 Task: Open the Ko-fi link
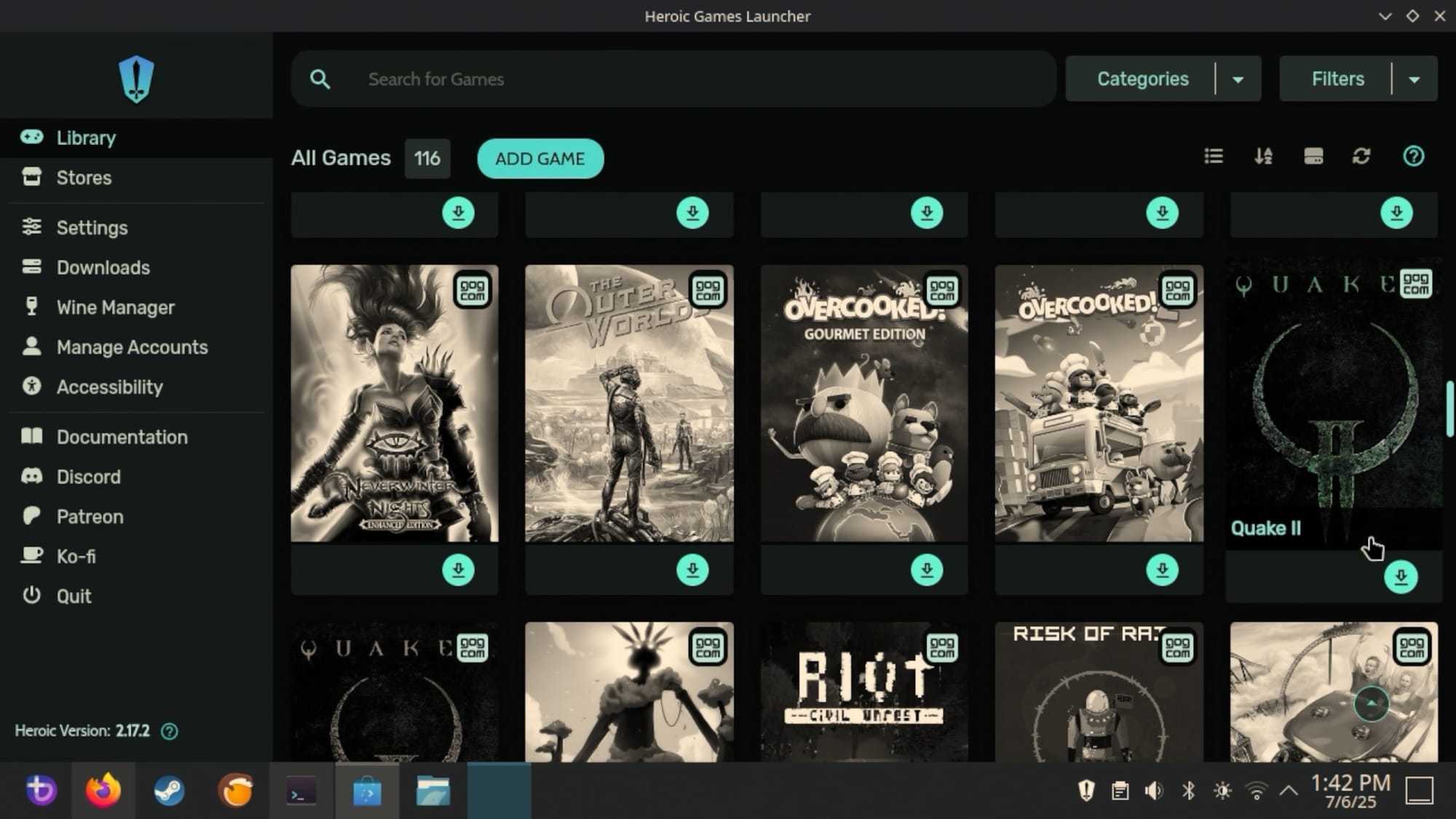(136, 556)
